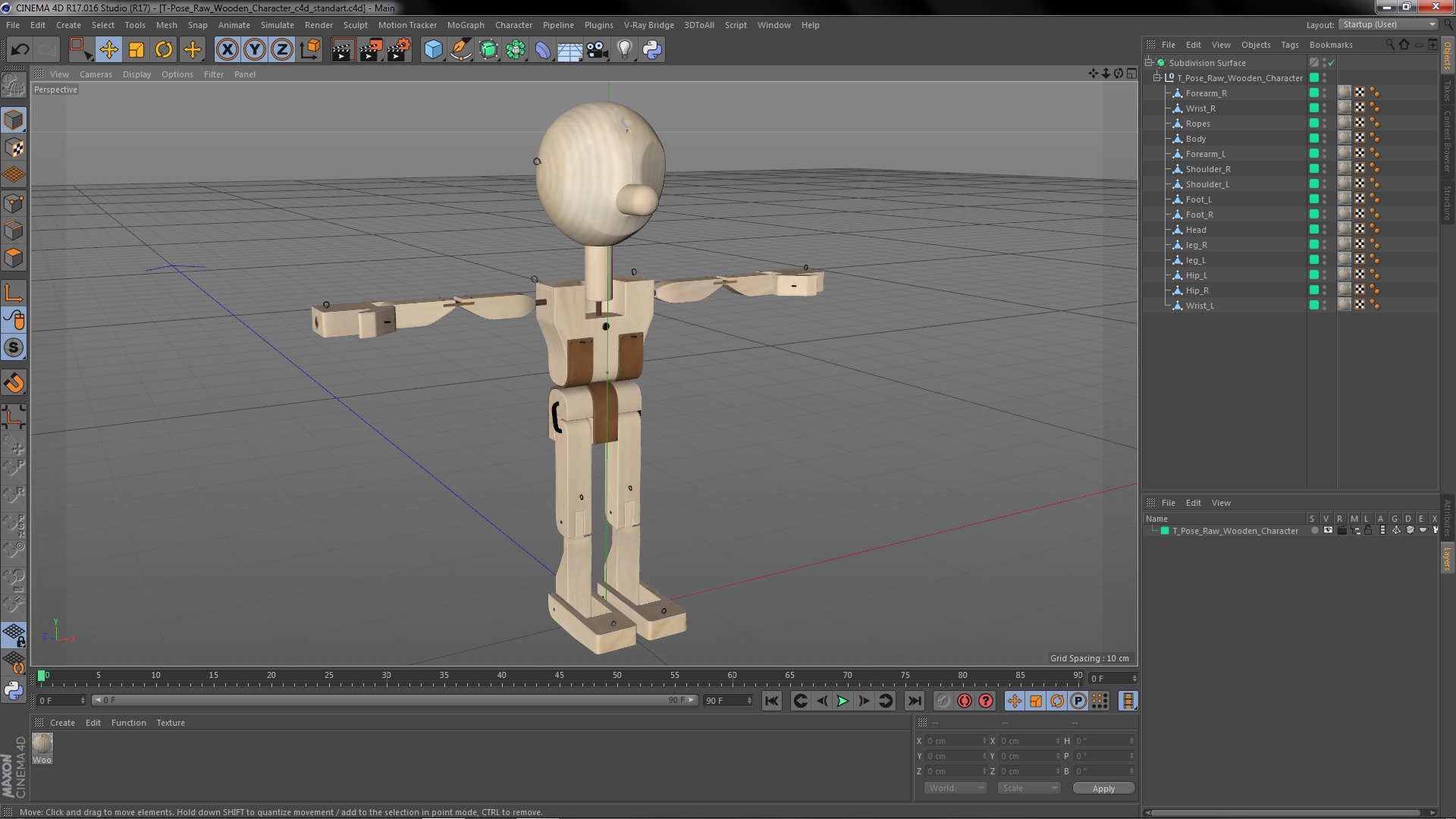
Task: Toggle Y axis lock
Action: click(x=255, y=50)
